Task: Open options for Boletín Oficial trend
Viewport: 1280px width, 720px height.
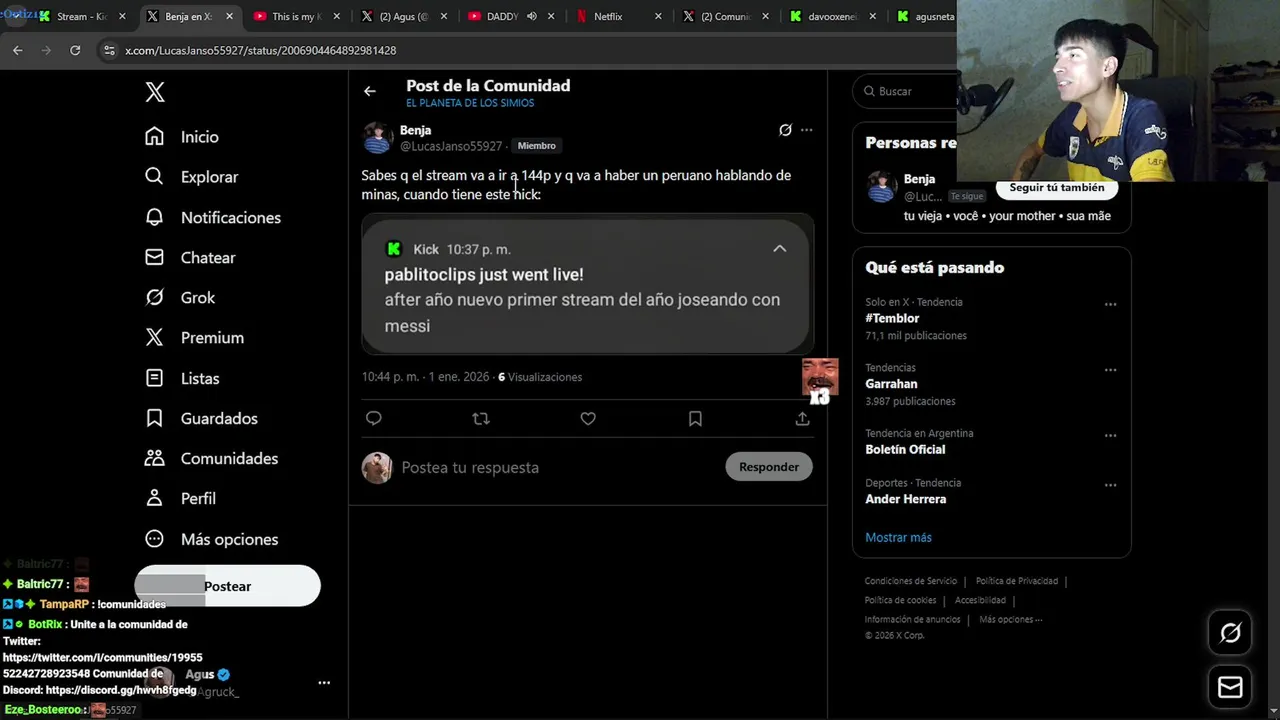Action: coord(1110,436)
